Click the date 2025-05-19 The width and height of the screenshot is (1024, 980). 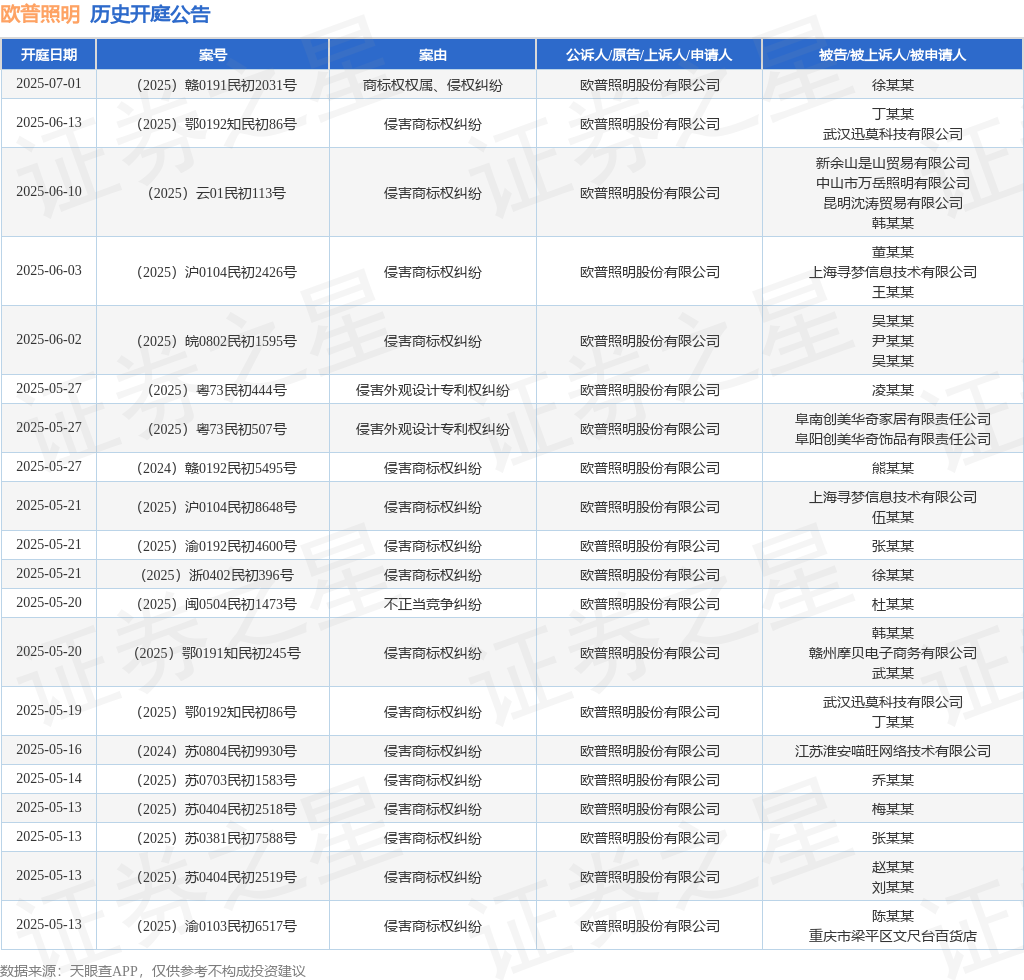49,710
